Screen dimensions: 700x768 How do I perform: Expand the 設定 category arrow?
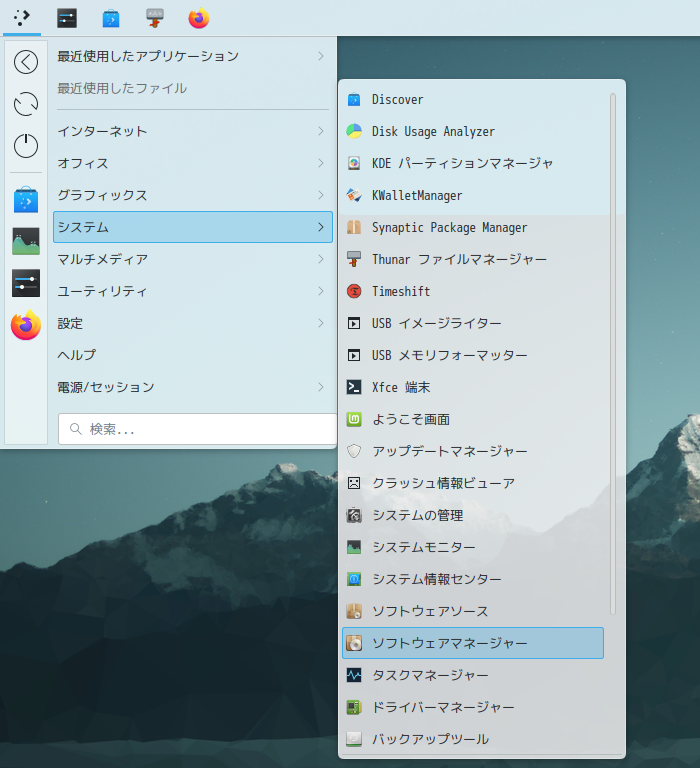tap(321, 323)
